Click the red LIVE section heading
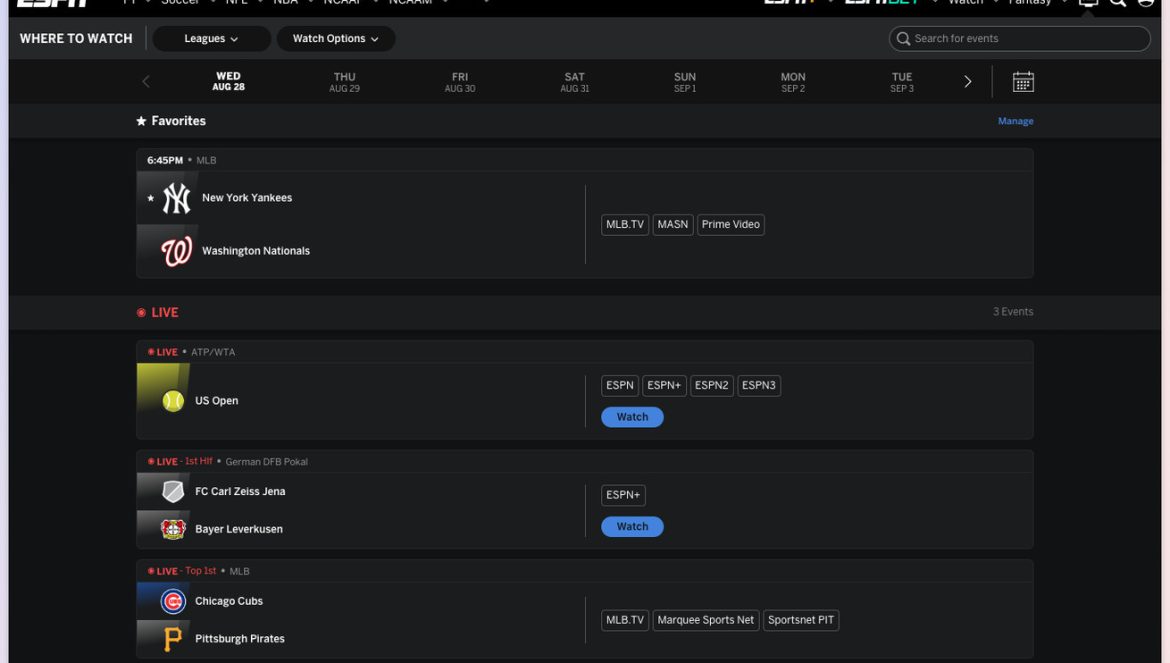 (164, 312)
